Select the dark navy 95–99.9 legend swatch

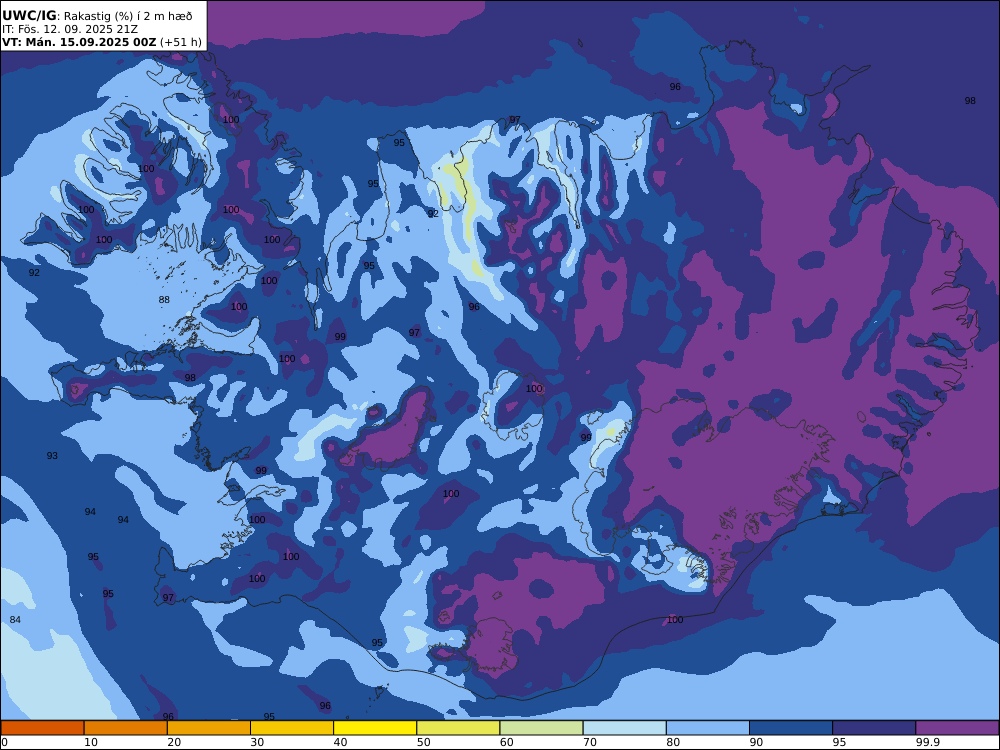tap(874, 728)
